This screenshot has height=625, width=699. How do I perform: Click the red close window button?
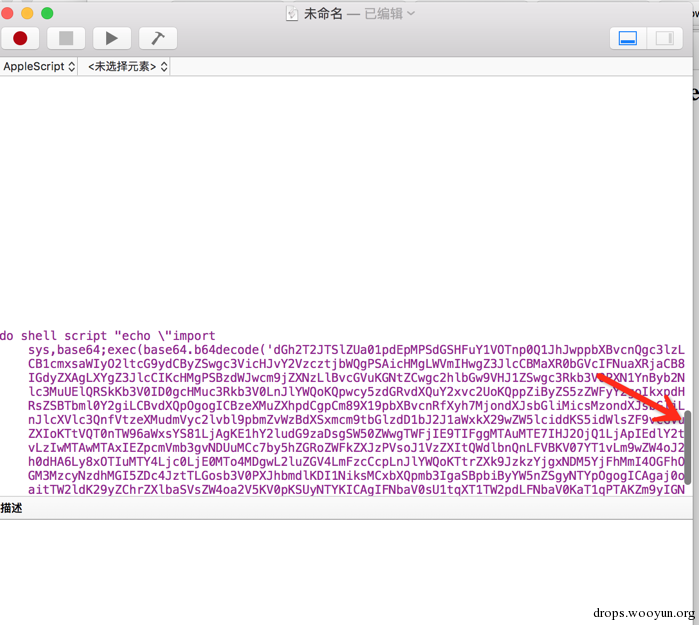pyautogui.click(x=7, y=13)
